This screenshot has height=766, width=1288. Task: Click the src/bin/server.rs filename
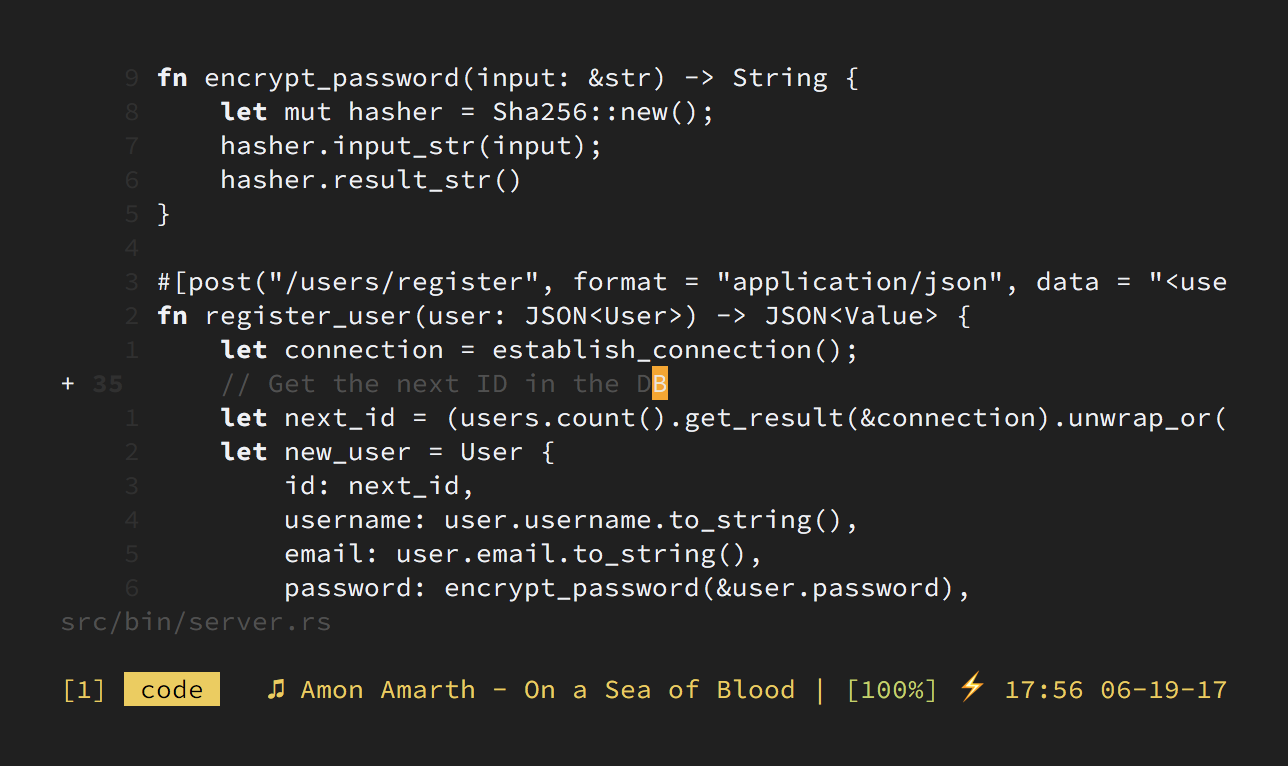pyautogui.click(x=196, y=623)
